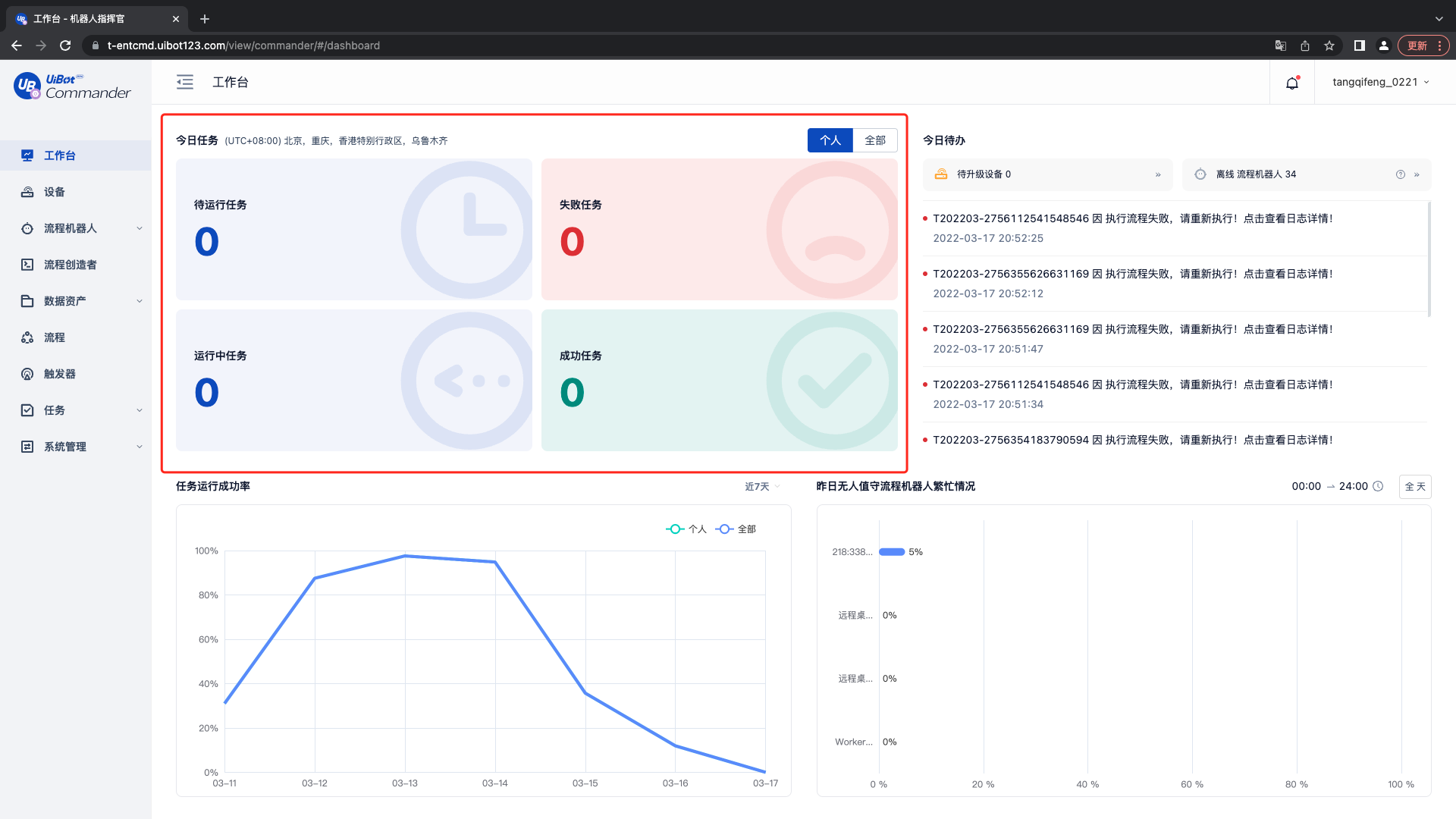This screenshot has height=819, width=1456.
Task: Open the browser side panel icon
Action: [x=1360, y=45]
